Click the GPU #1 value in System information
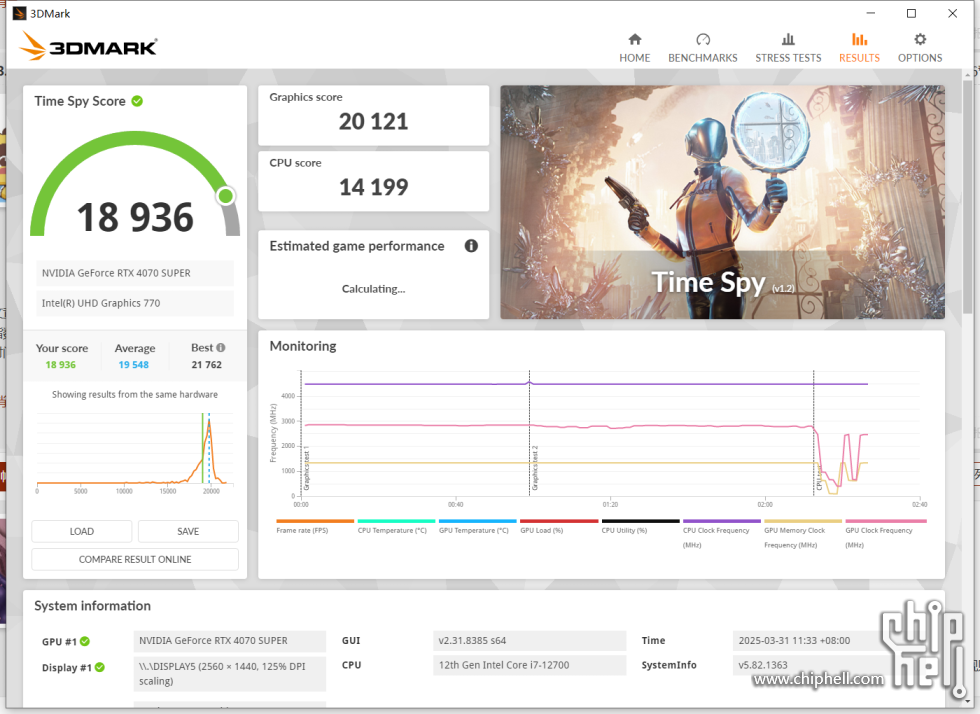This screenshot has height=714, width=980. 229,641
